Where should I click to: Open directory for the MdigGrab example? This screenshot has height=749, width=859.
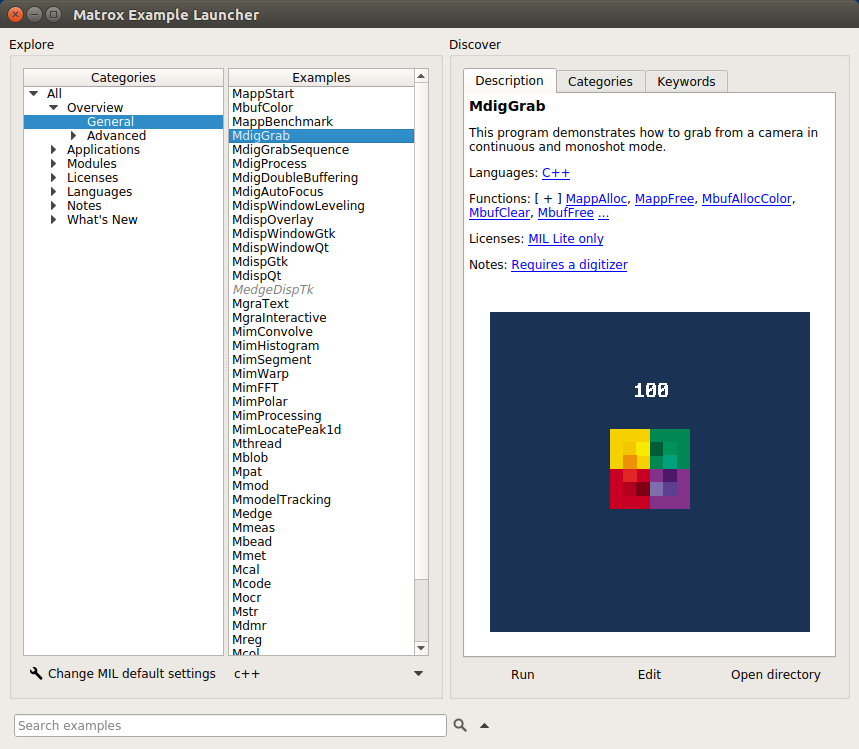(x=775, y=674)
